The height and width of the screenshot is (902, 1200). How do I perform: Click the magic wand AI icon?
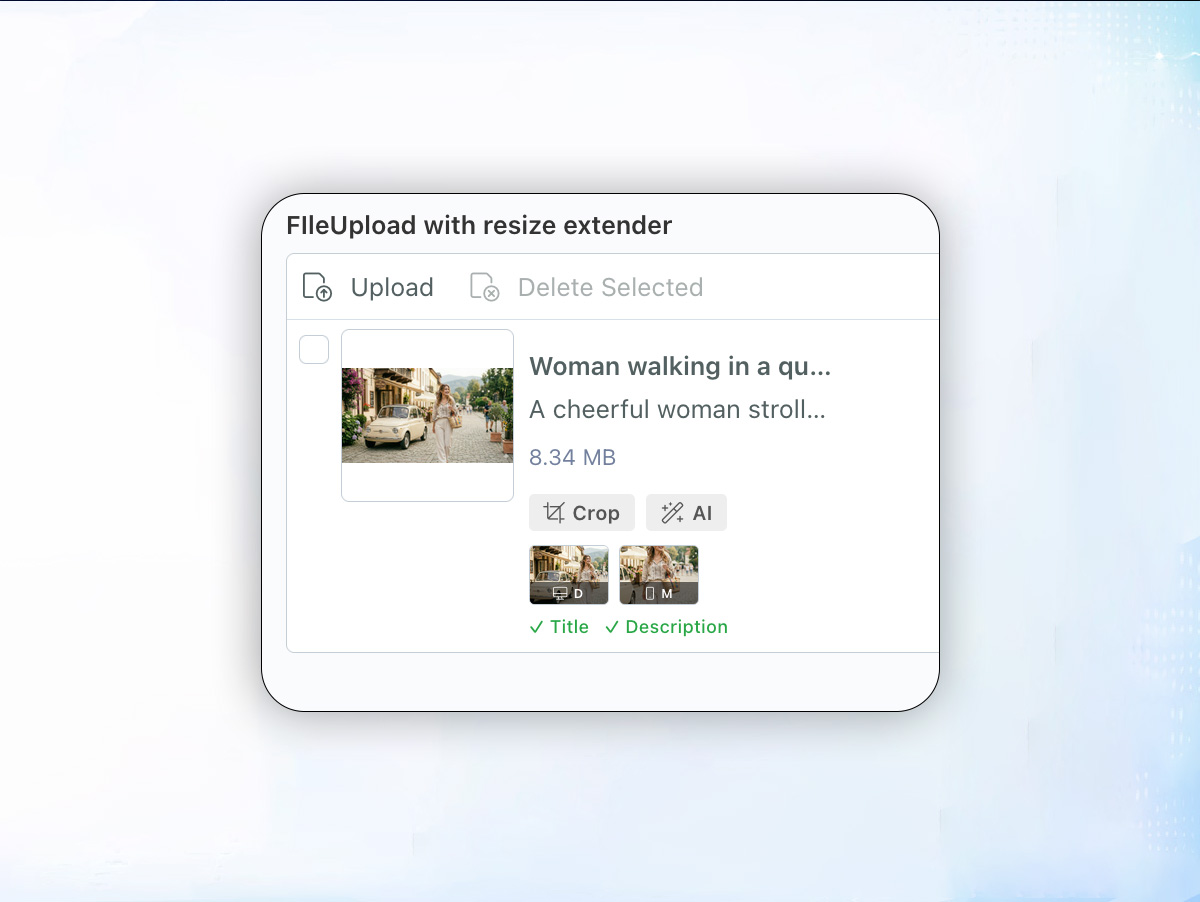coord(672,513)
